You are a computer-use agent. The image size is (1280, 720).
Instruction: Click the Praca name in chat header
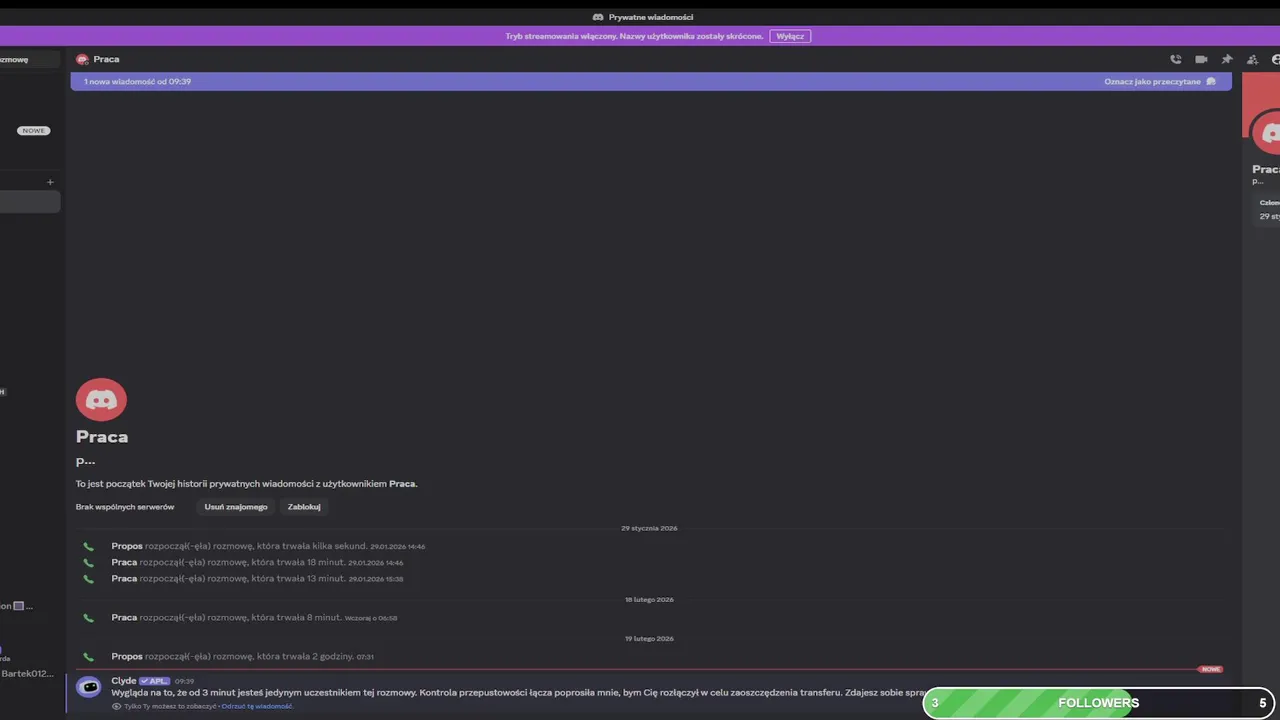pyautogui.click(x=106, y=59)
